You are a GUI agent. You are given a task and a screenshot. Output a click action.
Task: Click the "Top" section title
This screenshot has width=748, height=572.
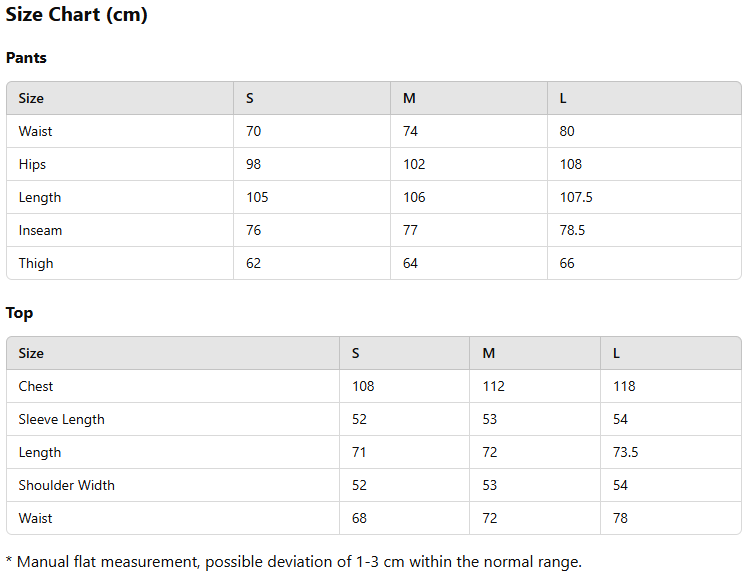tap(19, 313)
